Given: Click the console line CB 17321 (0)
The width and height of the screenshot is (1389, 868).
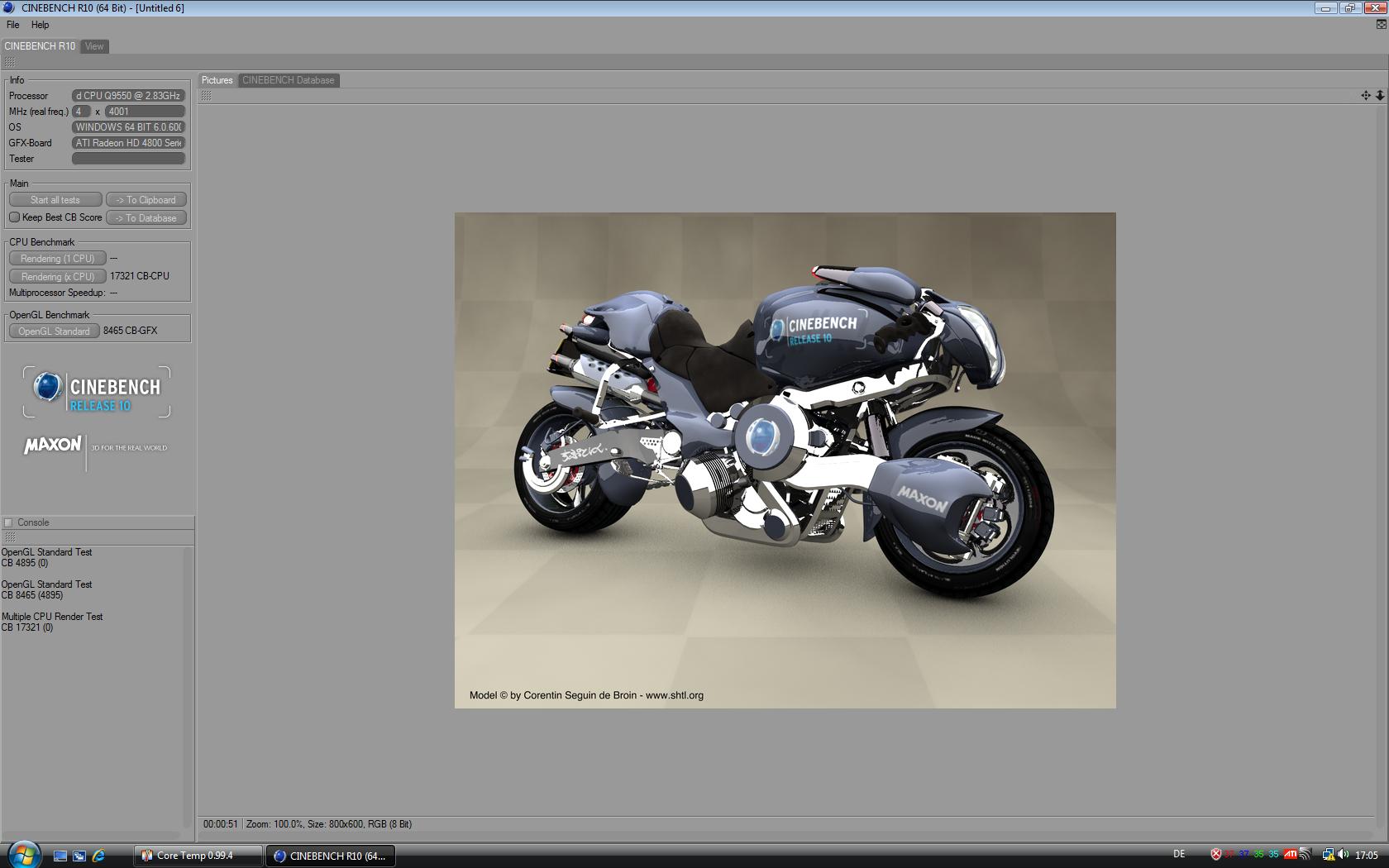Looking at the screenshot, I should [x=27, y=627].
